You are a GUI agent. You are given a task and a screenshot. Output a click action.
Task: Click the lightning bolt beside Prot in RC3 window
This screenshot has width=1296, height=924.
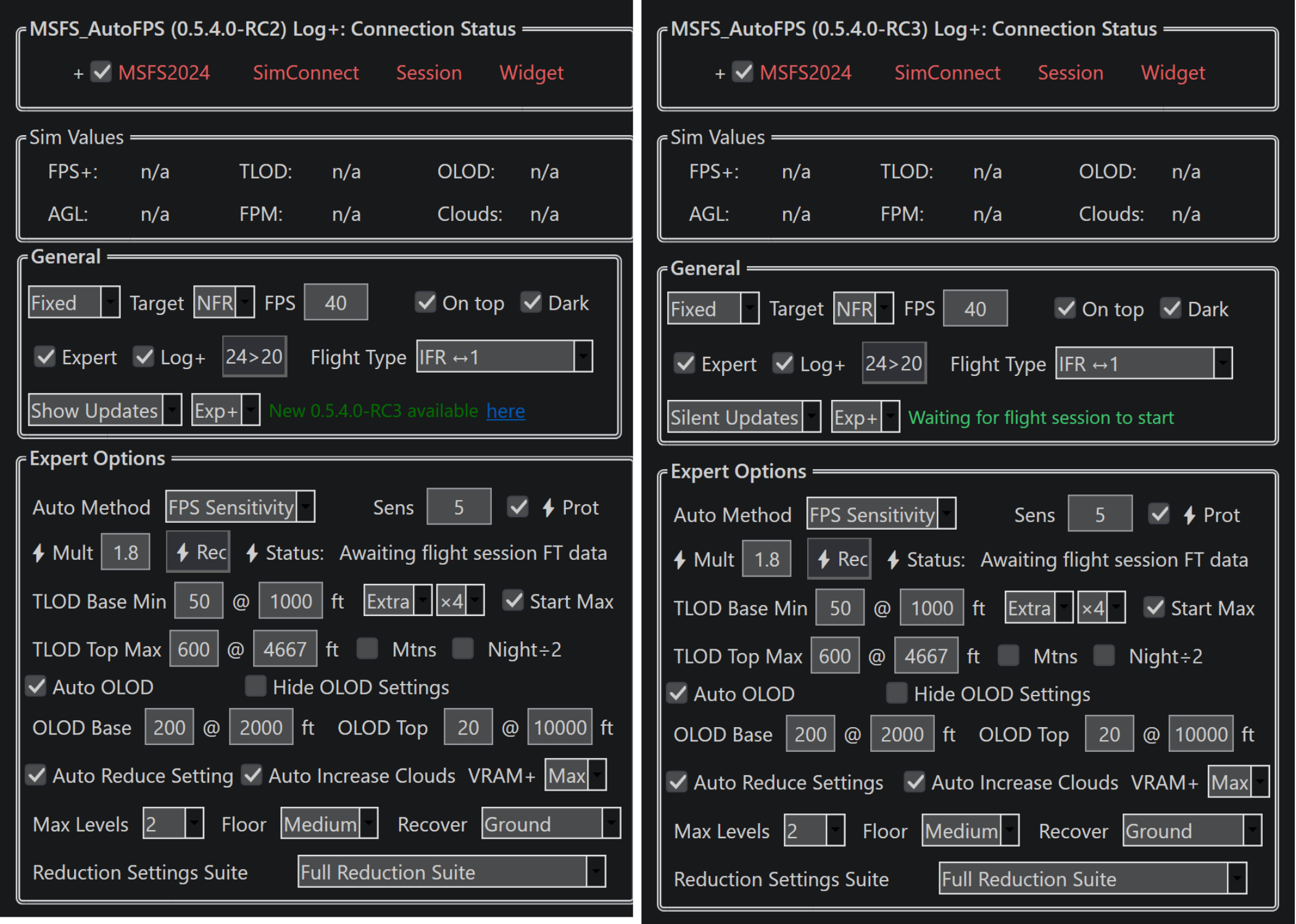1189,515
